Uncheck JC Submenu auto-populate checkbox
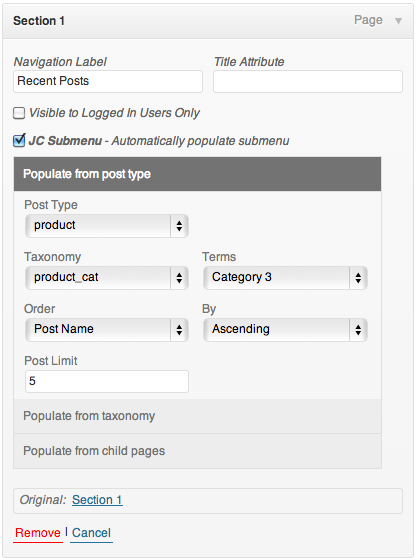This screenshot has width=416, height=560. pos(19,140)
